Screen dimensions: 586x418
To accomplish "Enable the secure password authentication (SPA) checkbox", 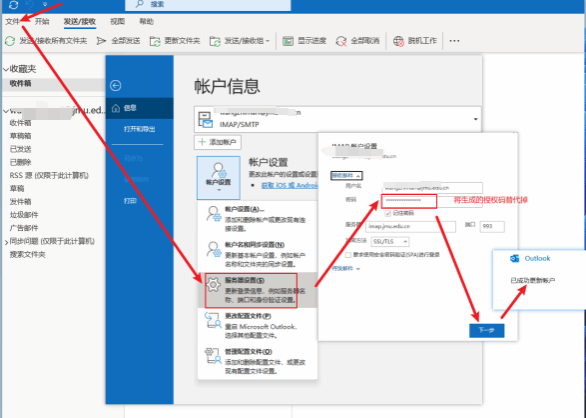I will (x=348, y=255).
